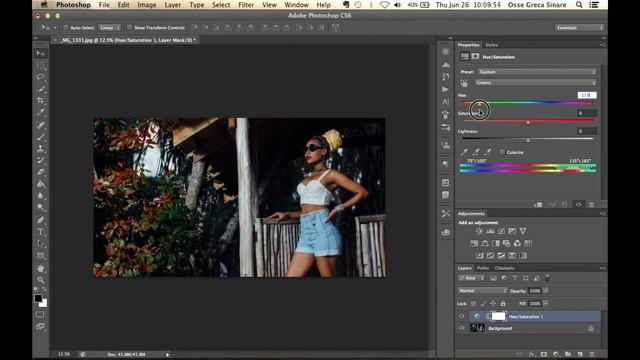Open the Kind layer filter dropdown

pos(471,278)
